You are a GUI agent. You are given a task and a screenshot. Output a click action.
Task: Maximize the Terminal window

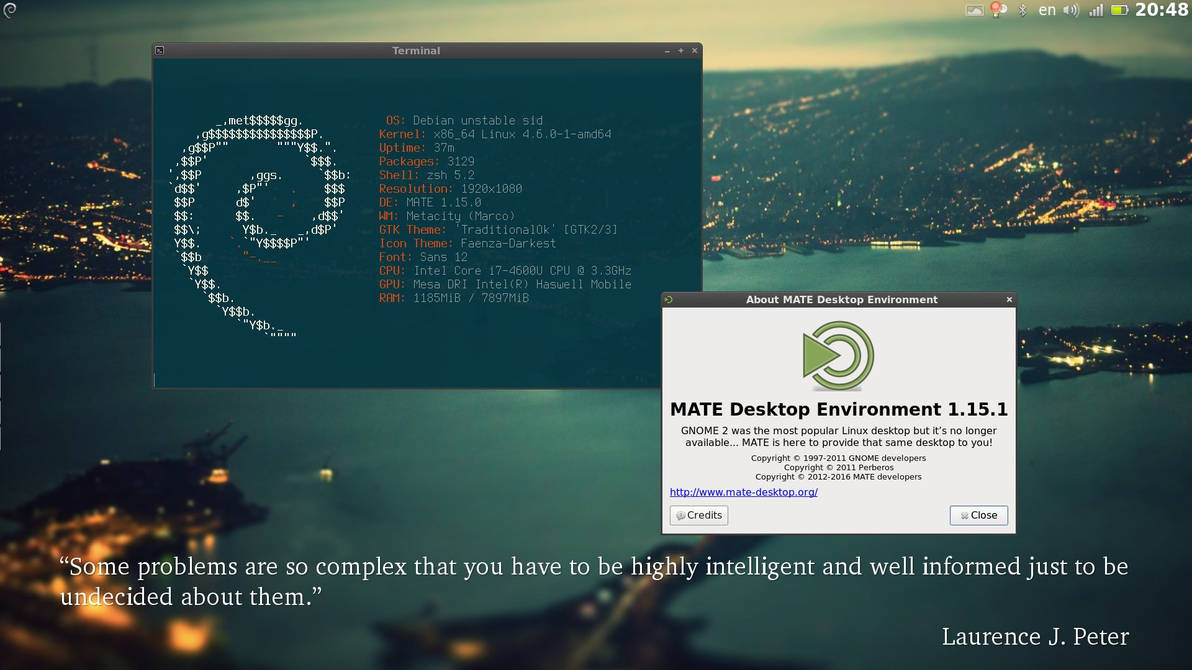click(680, 51)
